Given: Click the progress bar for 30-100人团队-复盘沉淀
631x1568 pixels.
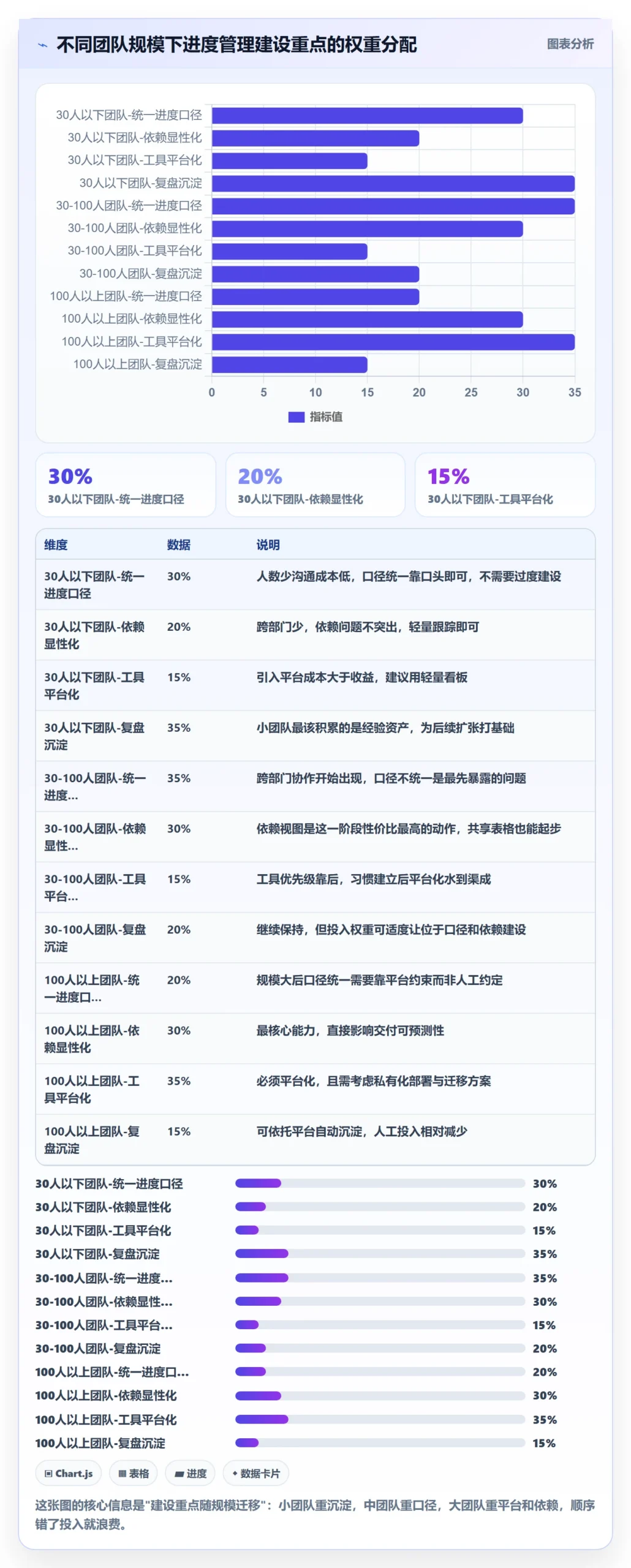Looking at the screenshot, I should click(380, 1348).
